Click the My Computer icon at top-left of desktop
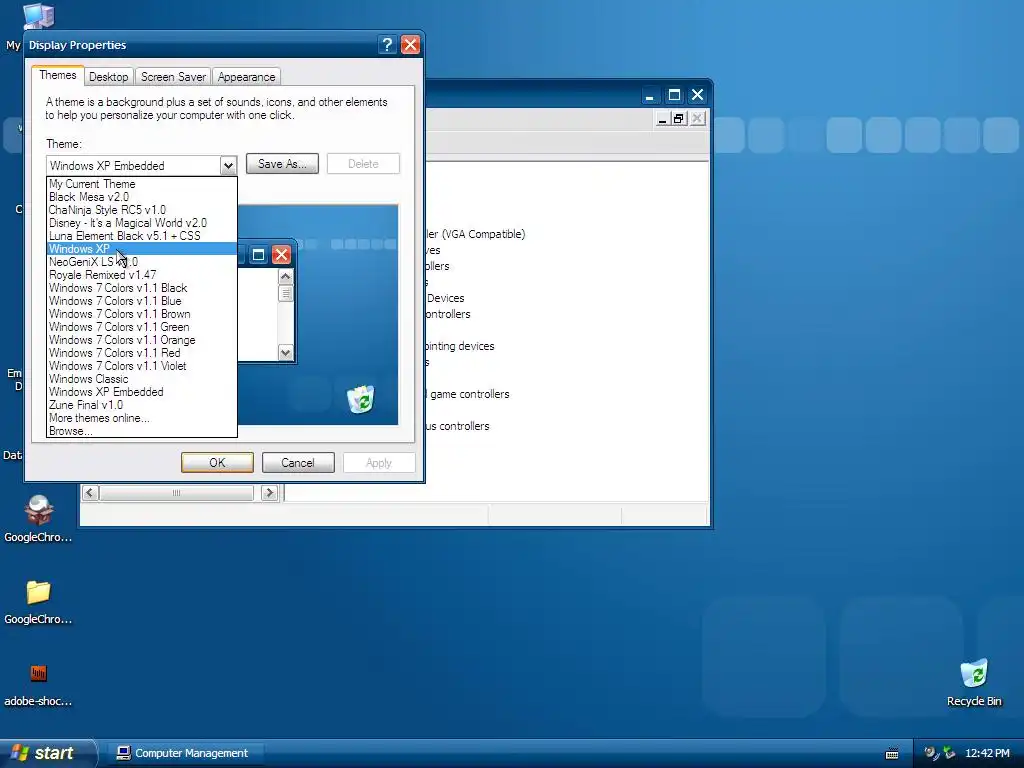This screenshot has height=768, width=1024. [x=39, y=17]
